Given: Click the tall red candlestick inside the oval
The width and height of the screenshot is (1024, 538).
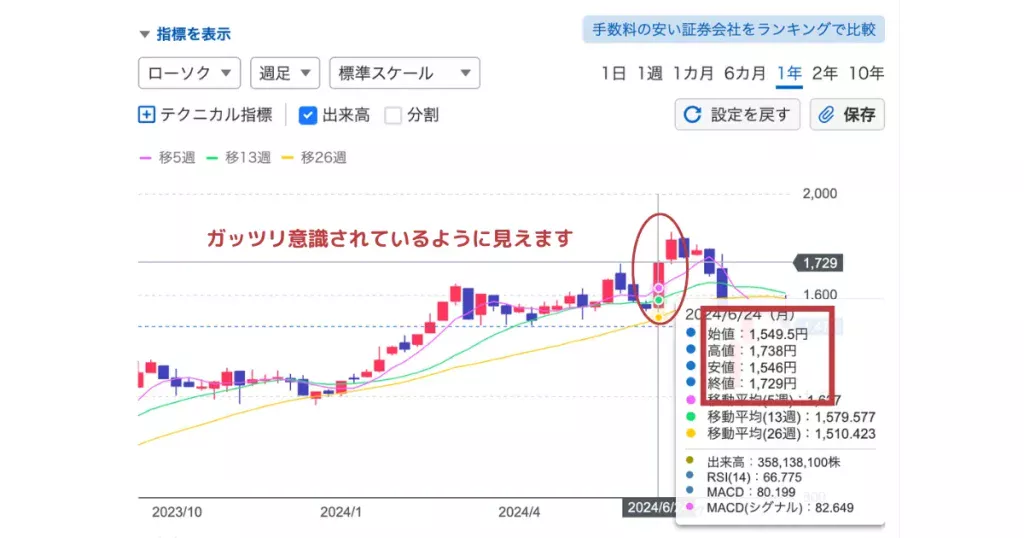Looking at the screenshot, I should tap(658, 281).
